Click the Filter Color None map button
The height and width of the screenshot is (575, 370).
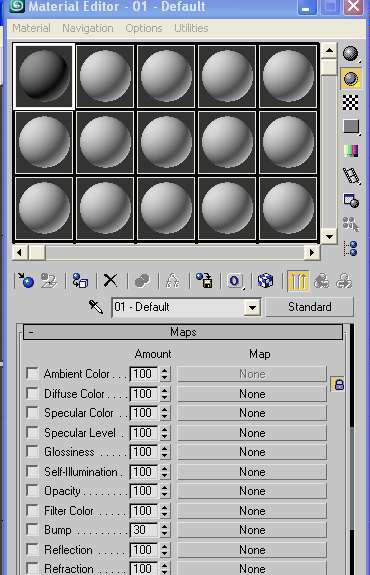point(252,510)
